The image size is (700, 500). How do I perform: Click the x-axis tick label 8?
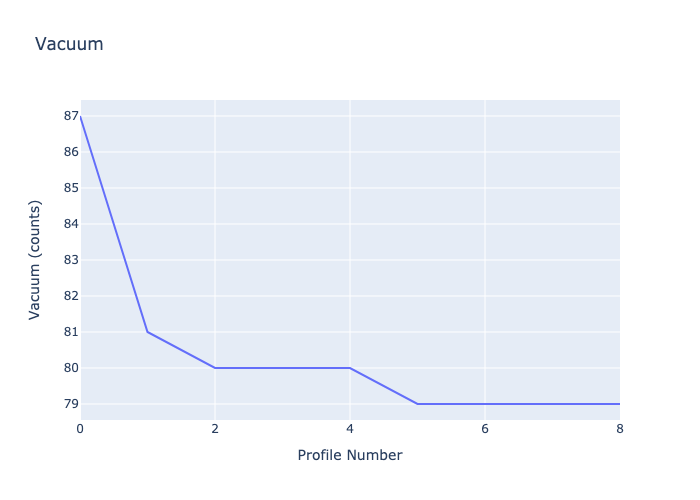click(620, 429)
